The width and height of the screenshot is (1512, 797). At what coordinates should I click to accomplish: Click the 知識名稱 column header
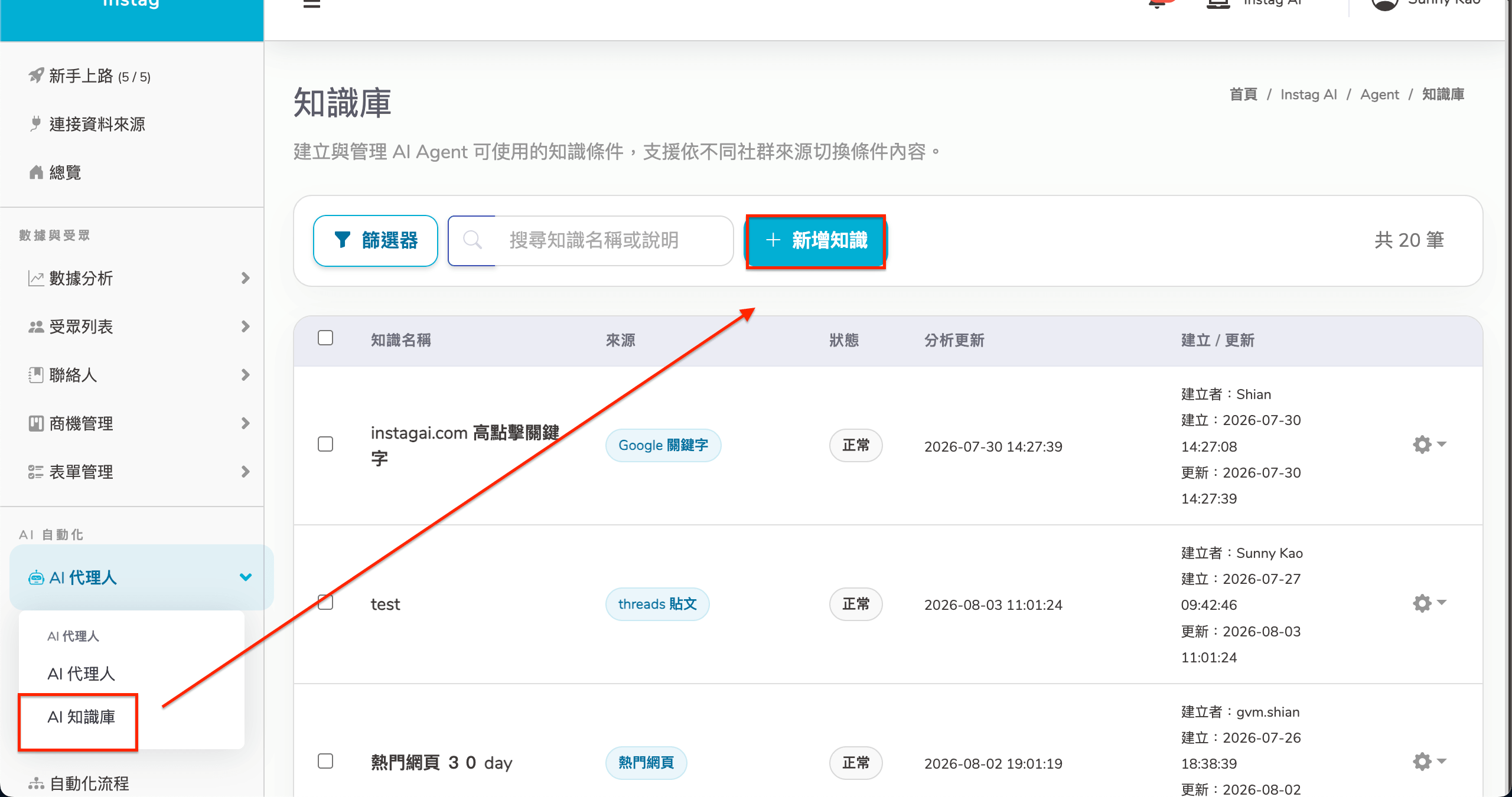(400, 340)
